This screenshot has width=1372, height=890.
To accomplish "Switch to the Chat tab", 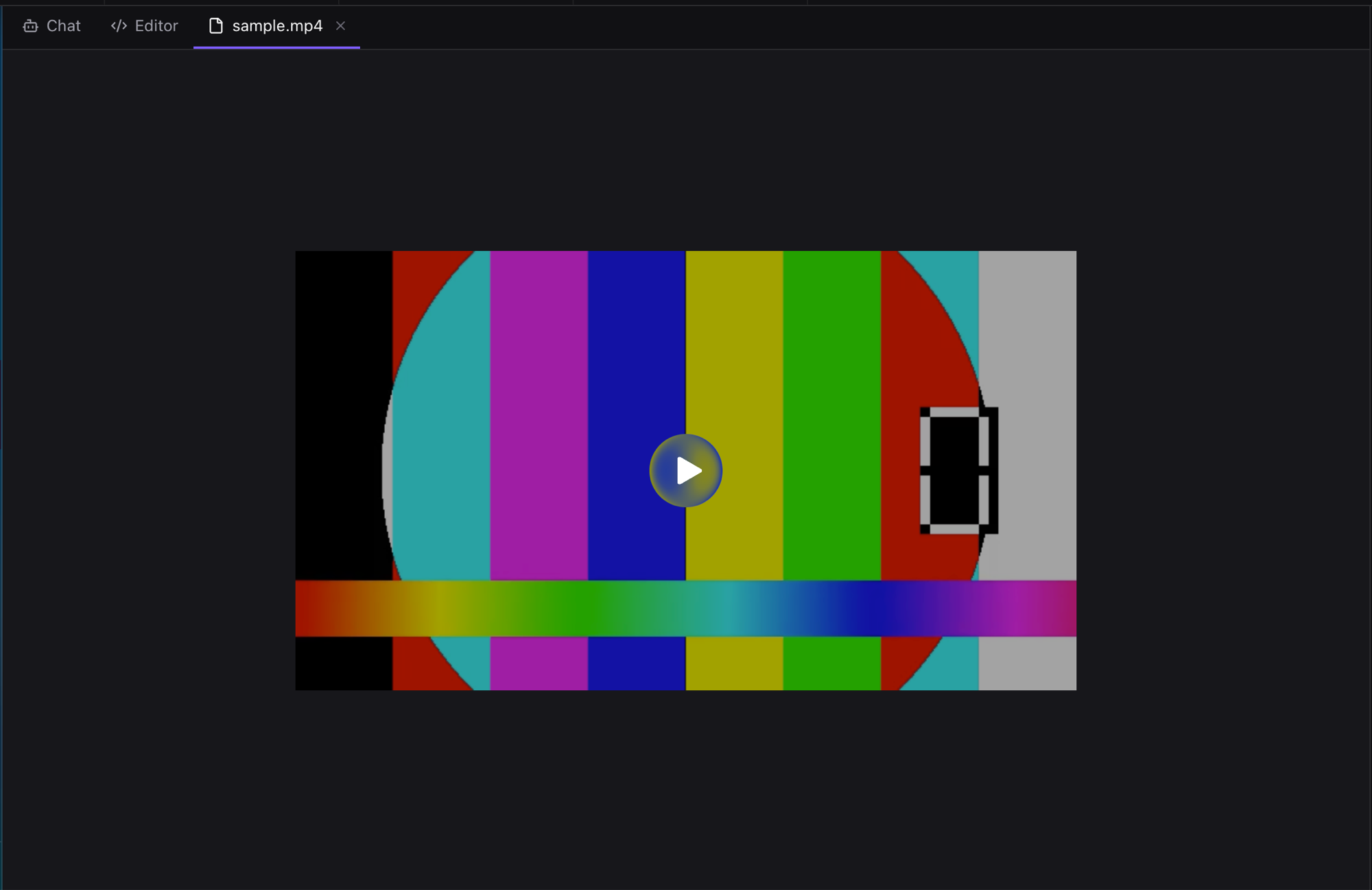I will pyautogui.click(x=52, y=26).
